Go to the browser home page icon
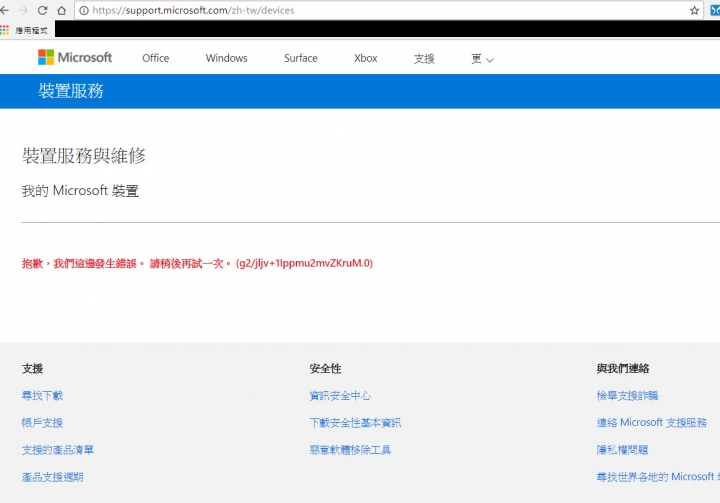 pyautogui.click(x=62, y=10)
